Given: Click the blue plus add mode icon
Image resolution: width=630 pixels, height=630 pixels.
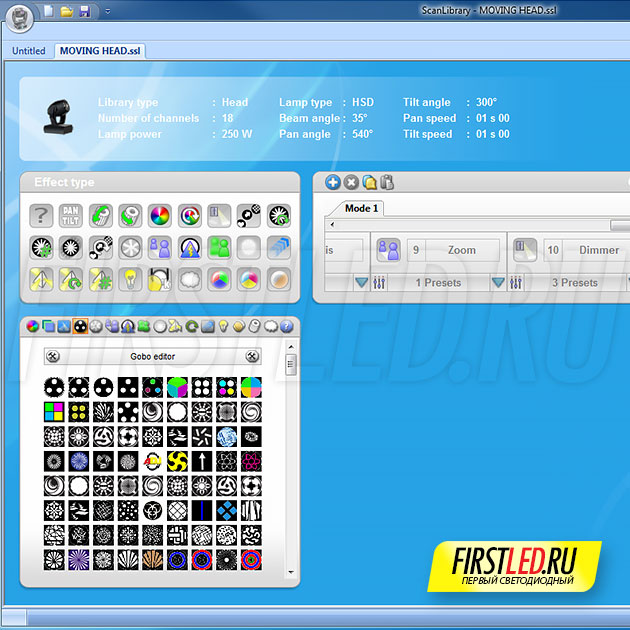Looking at the screenshot, I should click(x=333, y=182).
